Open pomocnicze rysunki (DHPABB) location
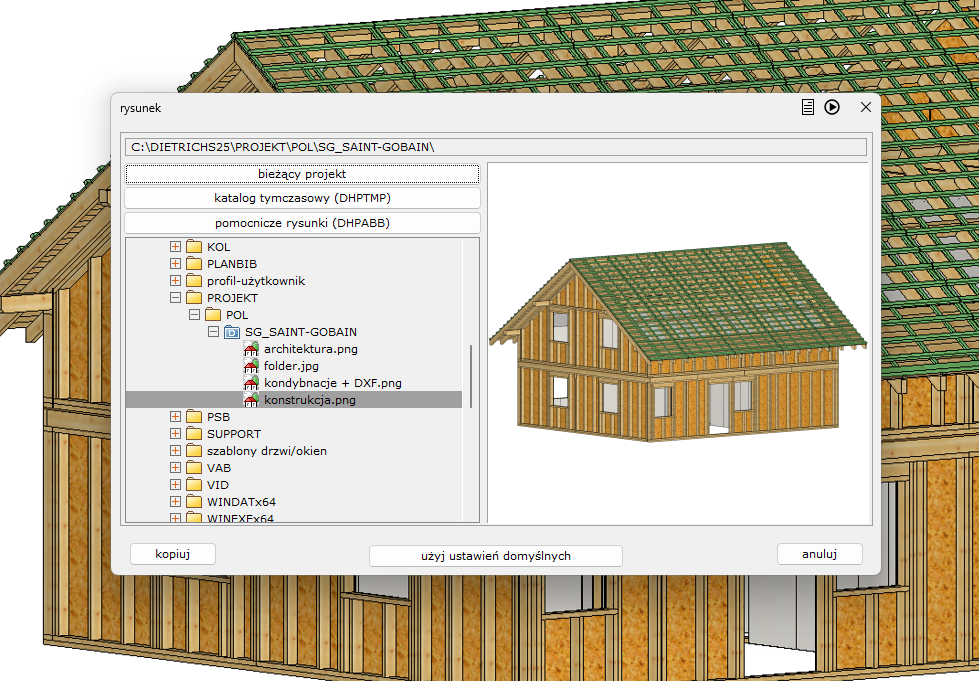This screenshot has width=979, height=681. (302, 223)
